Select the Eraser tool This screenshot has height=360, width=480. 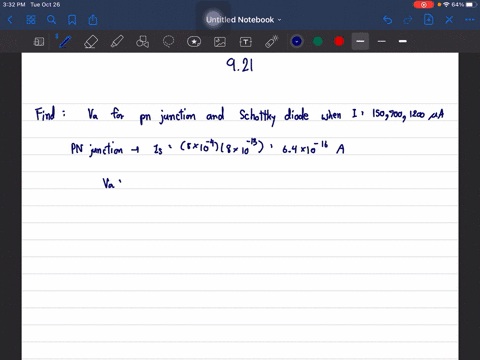tap(91, 42)
